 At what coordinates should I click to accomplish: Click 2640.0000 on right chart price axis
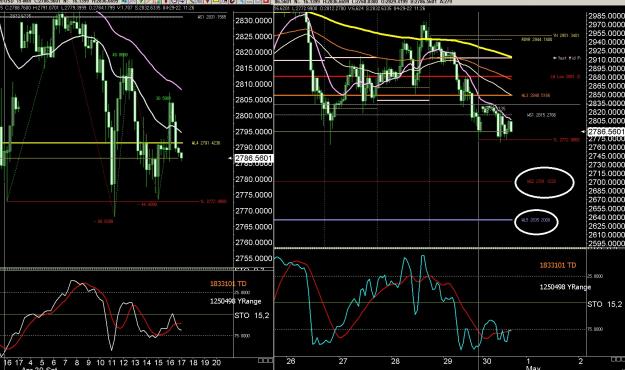pyautogui.click(x=606, y=217)
